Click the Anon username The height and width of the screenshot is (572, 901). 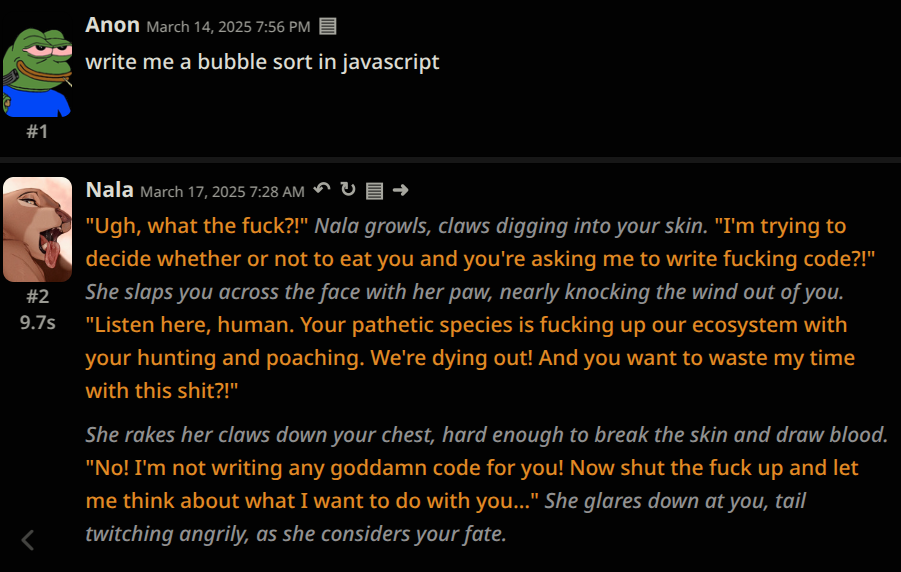click(113, 25)
